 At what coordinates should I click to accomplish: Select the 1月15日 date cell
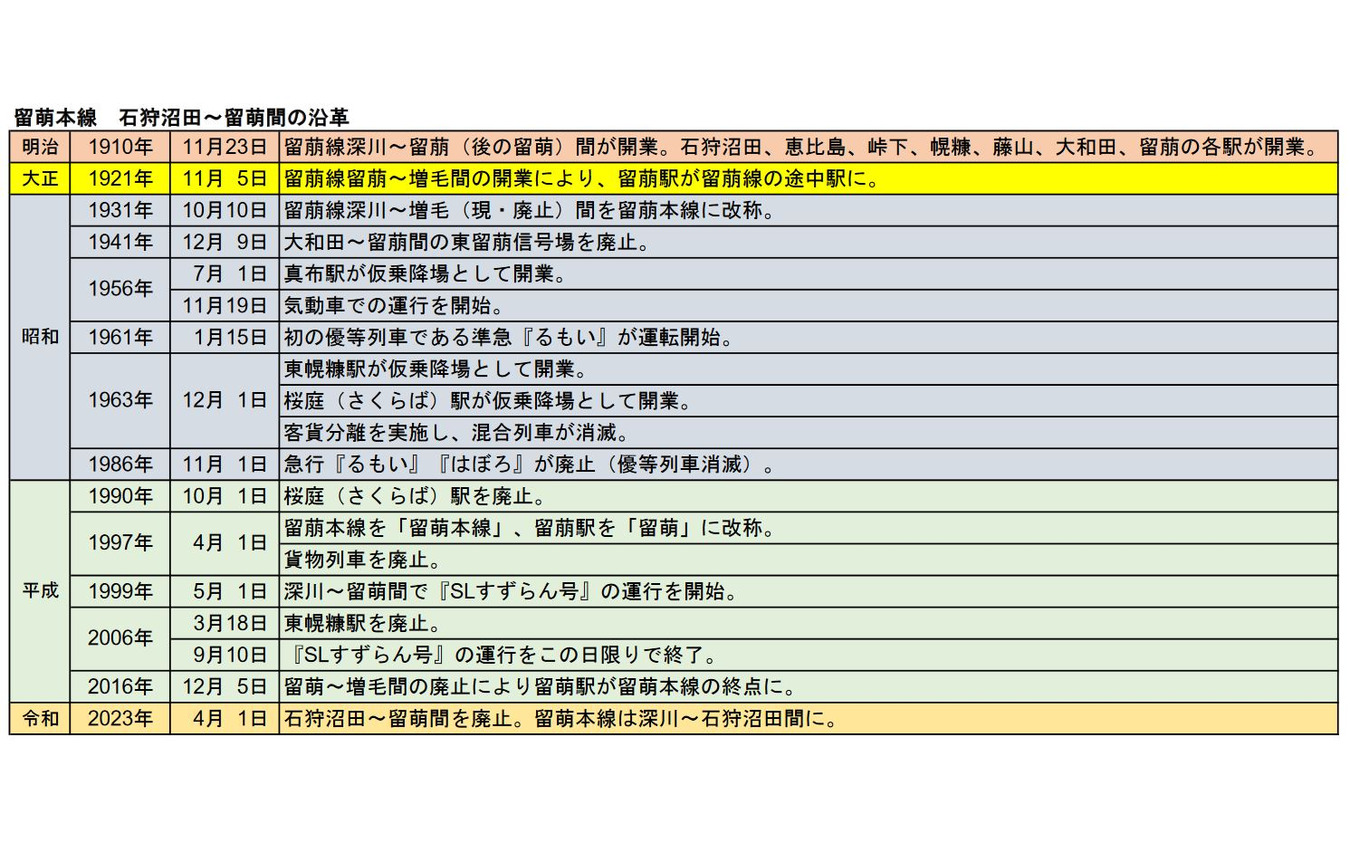click(225, 337)
